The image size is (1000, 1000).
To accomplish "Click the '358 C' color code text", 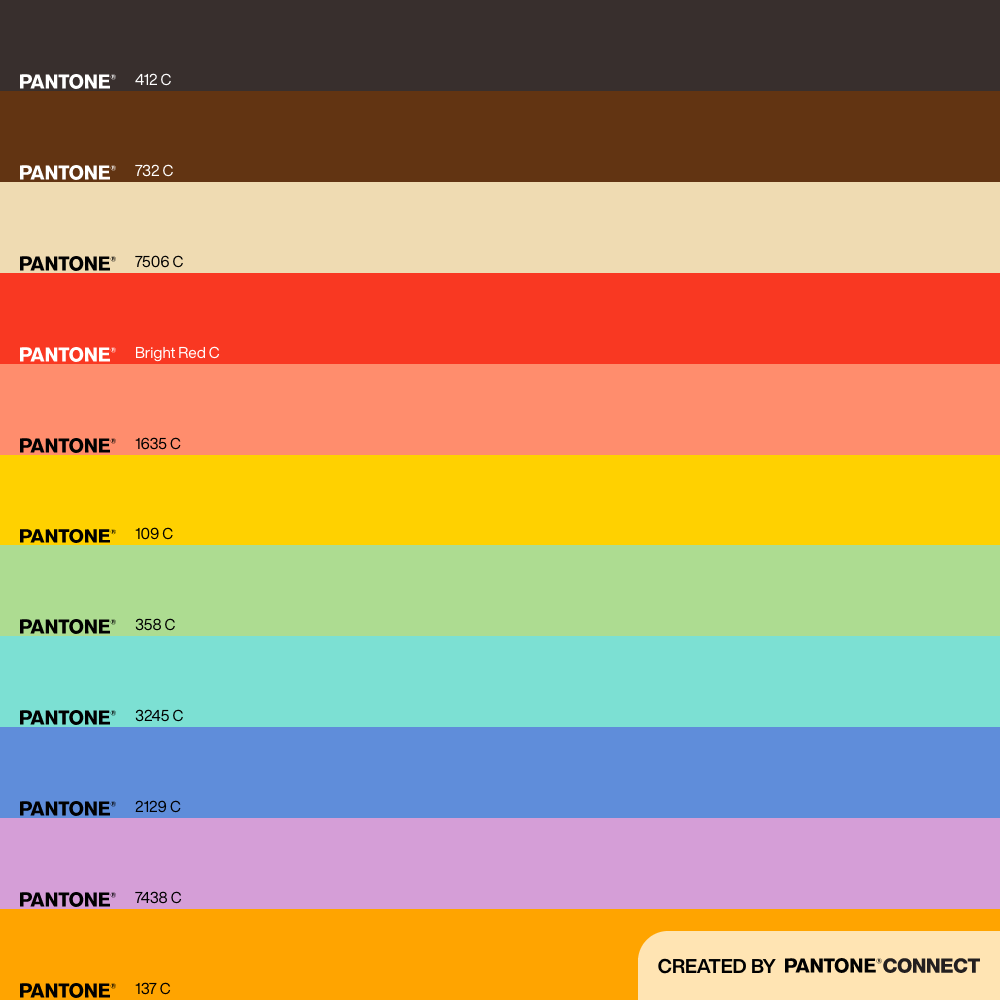I will 155,625.
